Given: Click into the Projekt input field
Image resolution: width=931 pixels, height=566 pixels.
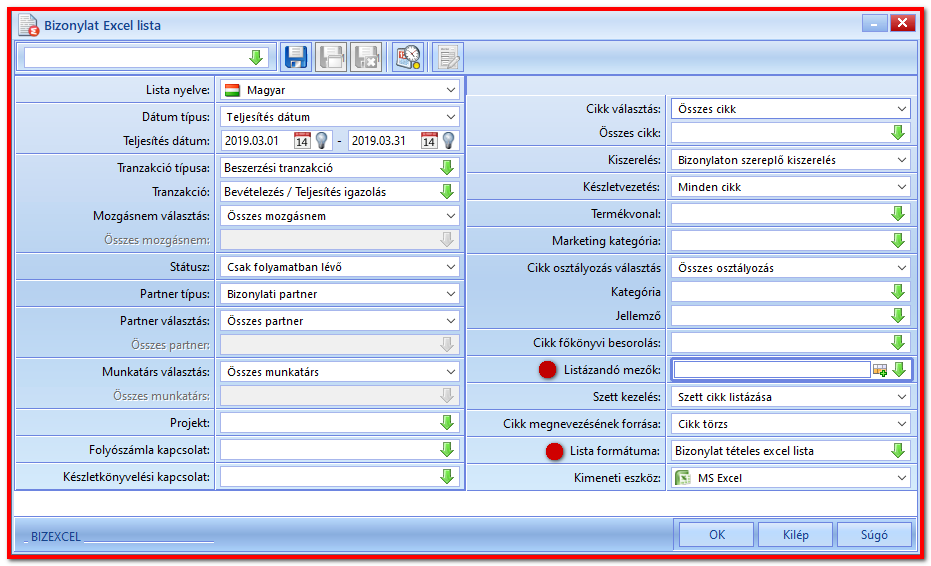Looking at the screenshot, I should 330,423.
